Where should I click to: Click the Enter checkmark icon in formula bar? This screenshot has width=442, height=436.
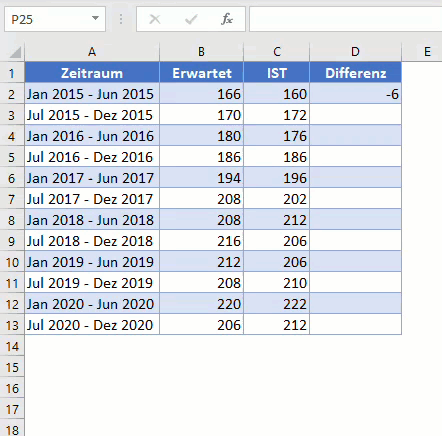pos(191,19)
